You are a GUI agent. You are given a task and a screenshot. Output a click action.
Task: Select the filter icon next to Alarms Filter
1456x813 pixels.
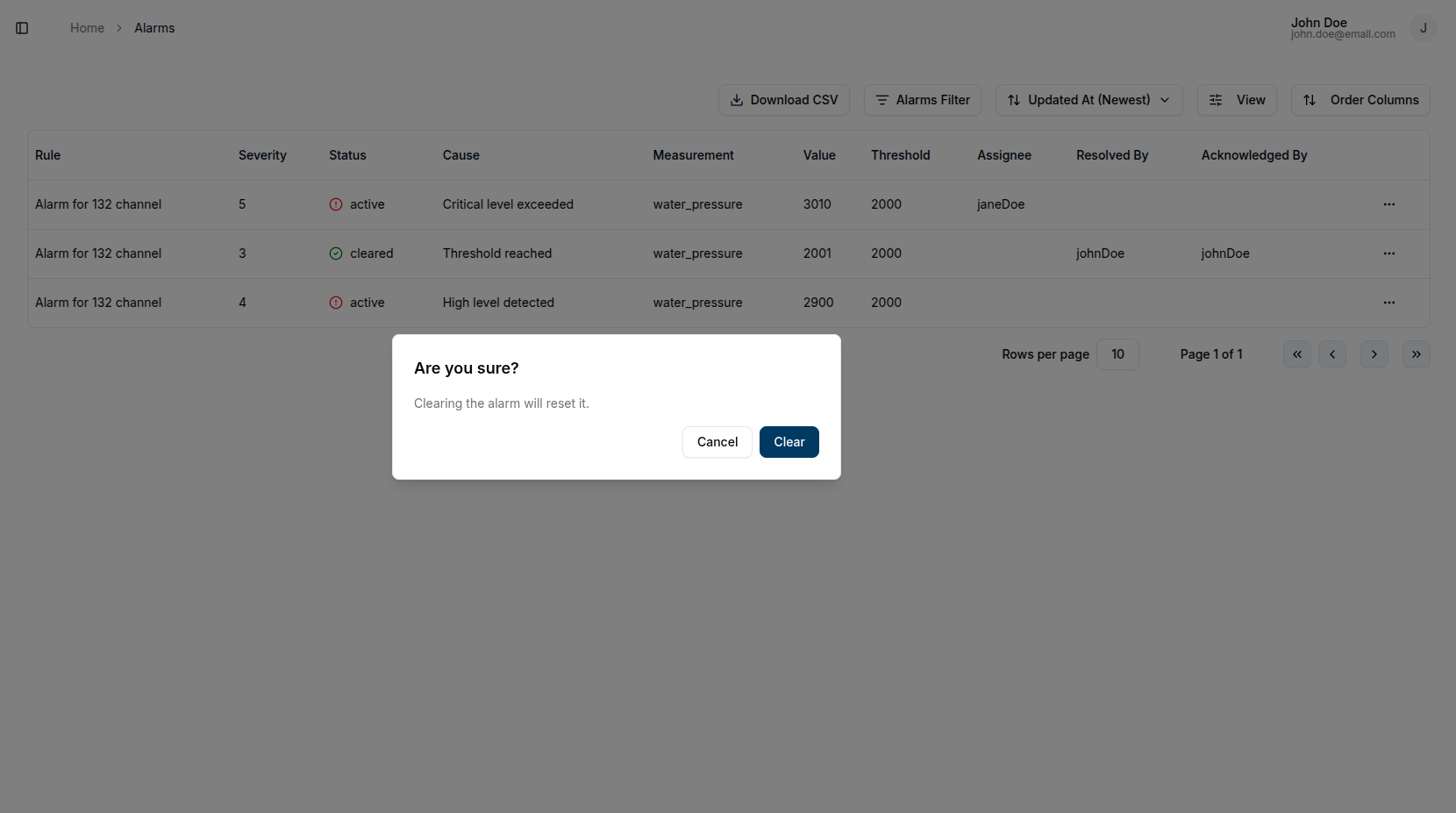coord(882,100)
